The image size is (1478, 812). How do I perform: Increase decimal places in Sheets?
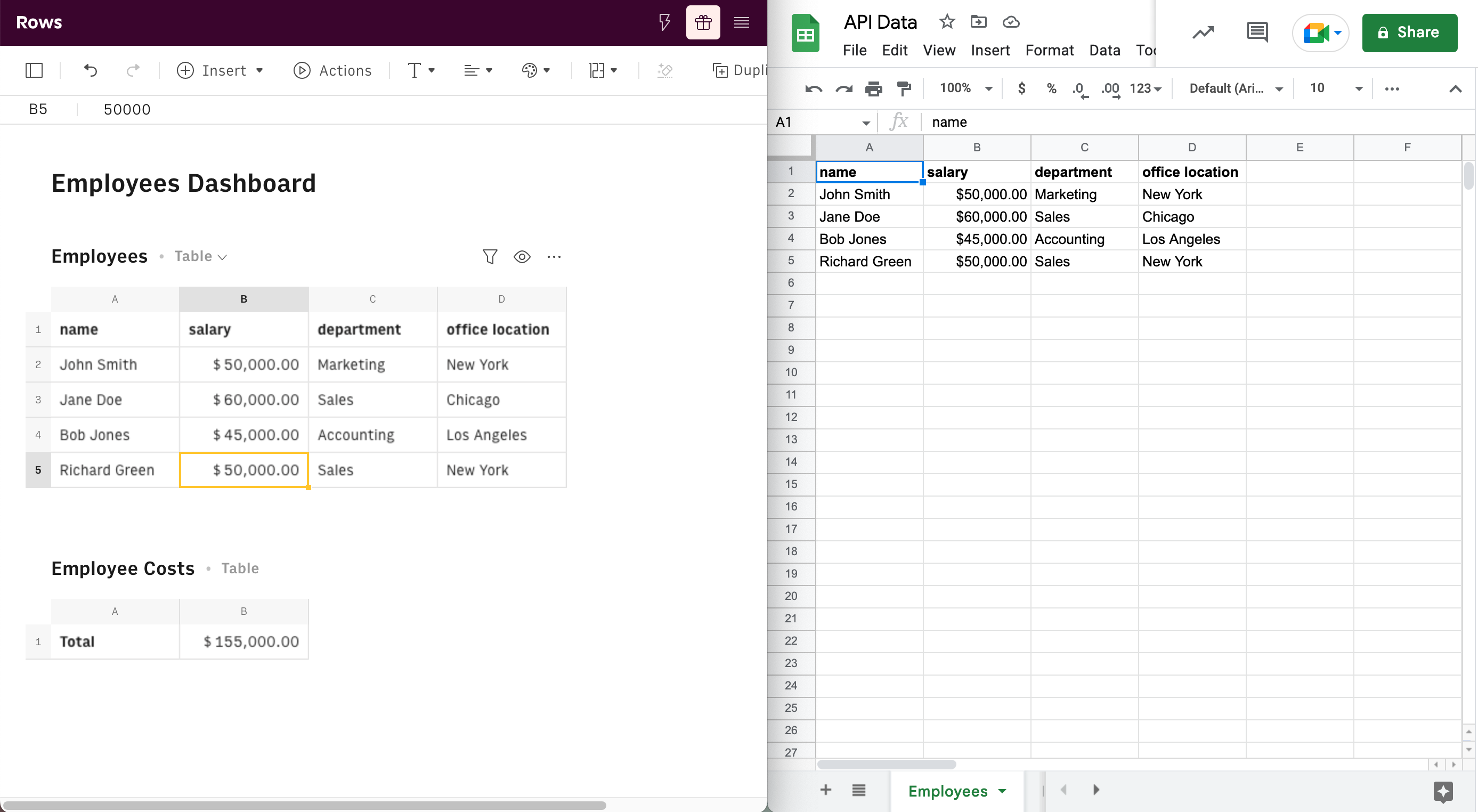(x=1110, y=89)
